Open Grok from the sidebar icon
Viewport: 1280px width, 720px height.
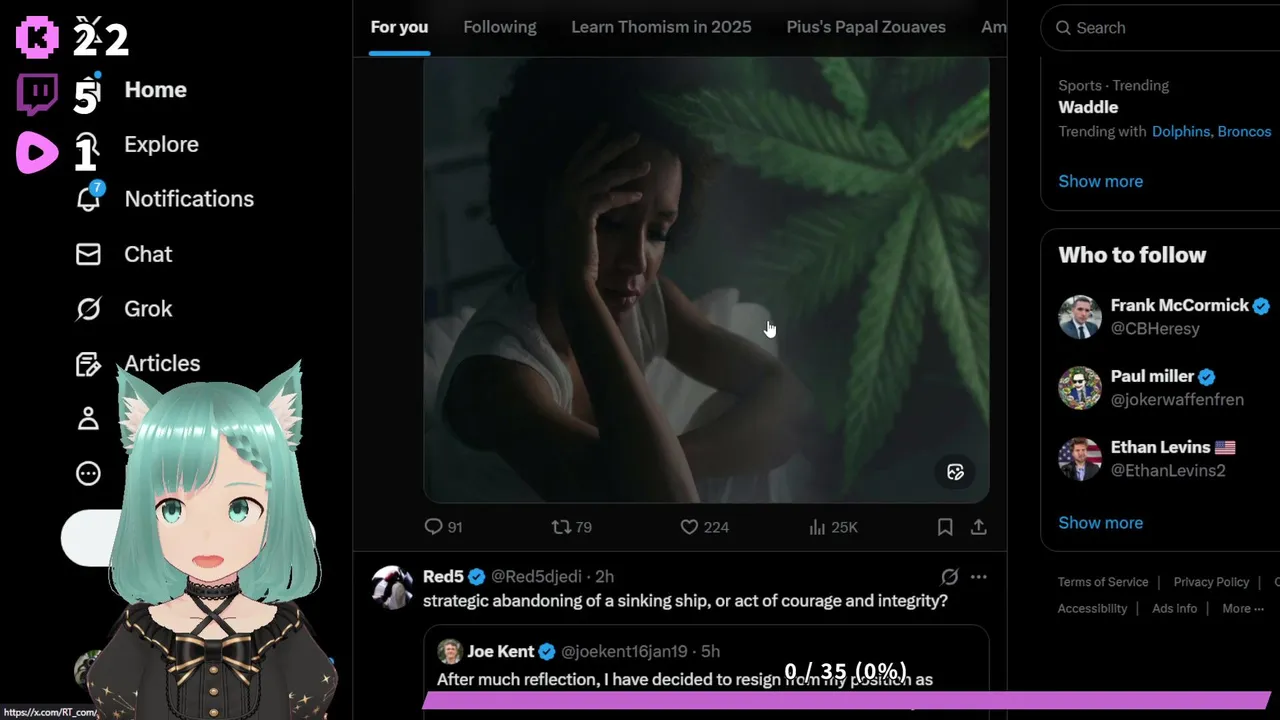88,309
